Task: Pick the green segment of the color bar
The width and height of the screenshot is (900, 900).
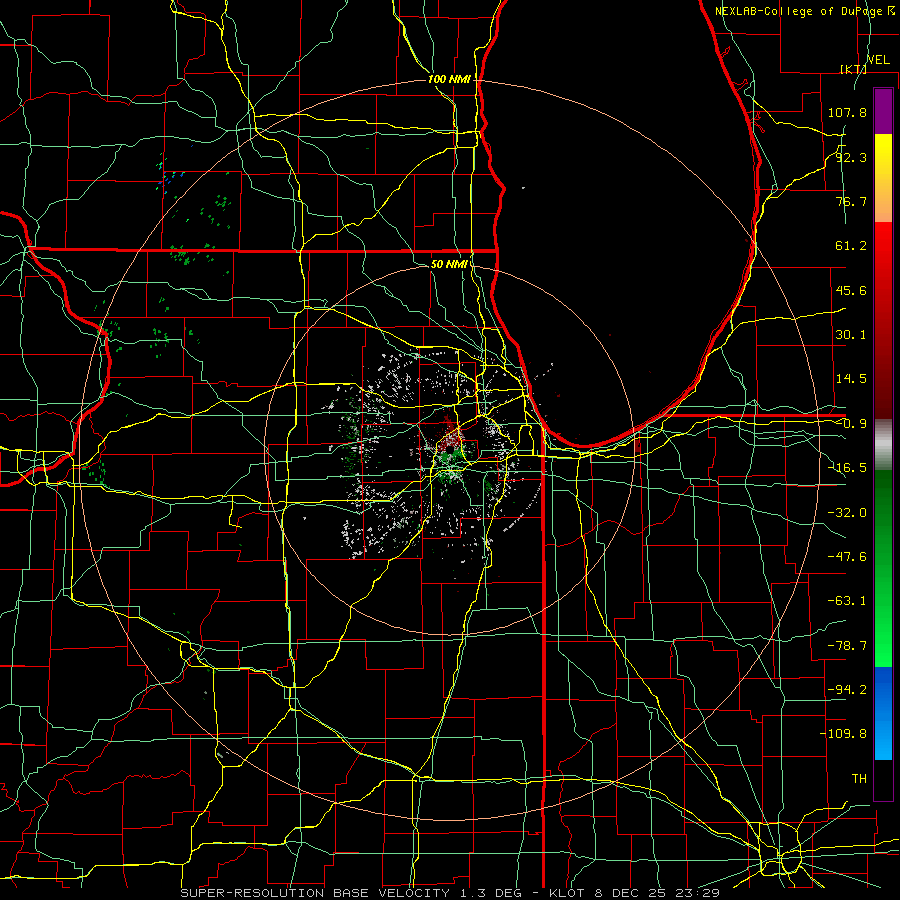Action: coord(883,568)
